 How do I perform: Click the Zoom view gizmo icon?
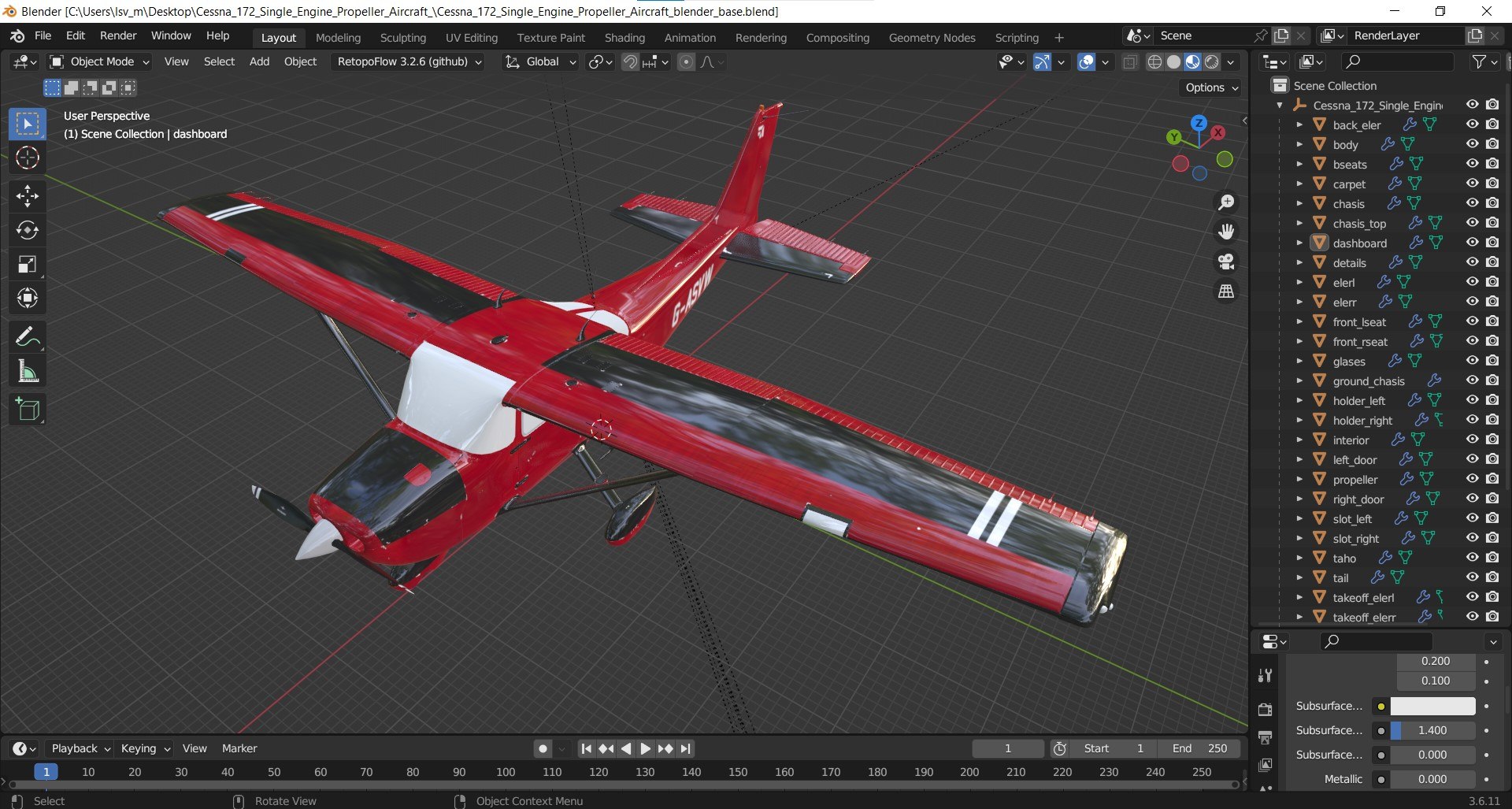coord(1226,202)
